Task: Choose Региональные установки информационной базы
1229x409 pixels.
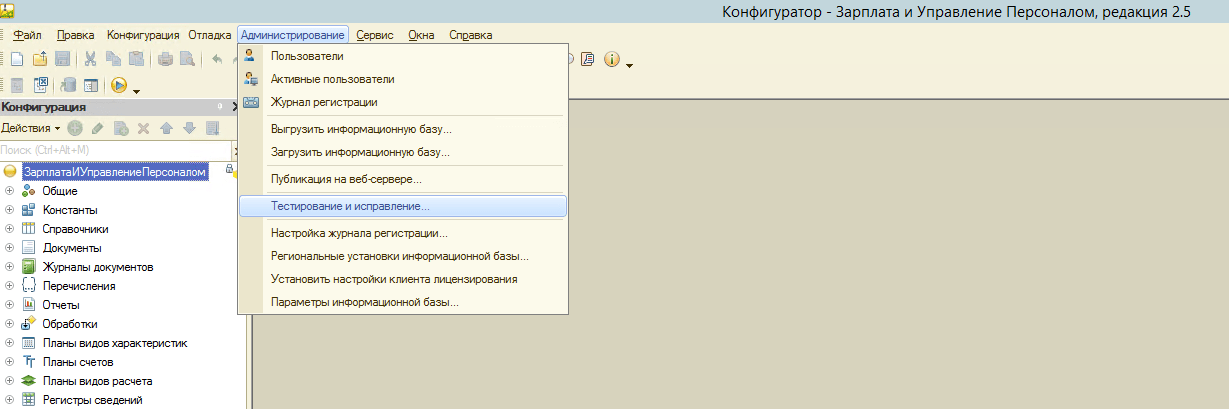Action: point(403,256)
